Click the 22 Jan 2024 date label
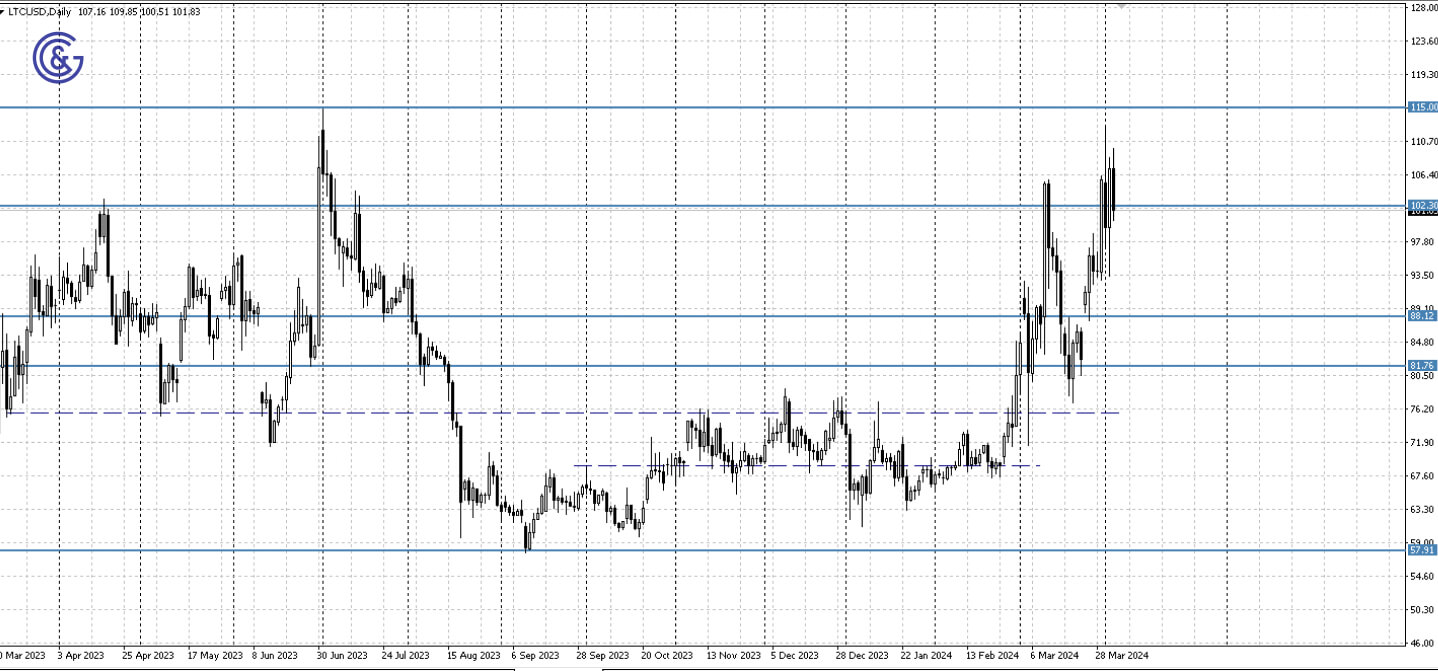 [927, 656]
